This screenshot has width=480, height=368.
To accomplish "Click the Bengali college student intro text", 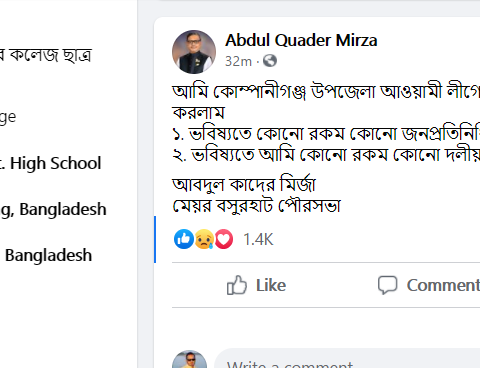I will (46, 55).
